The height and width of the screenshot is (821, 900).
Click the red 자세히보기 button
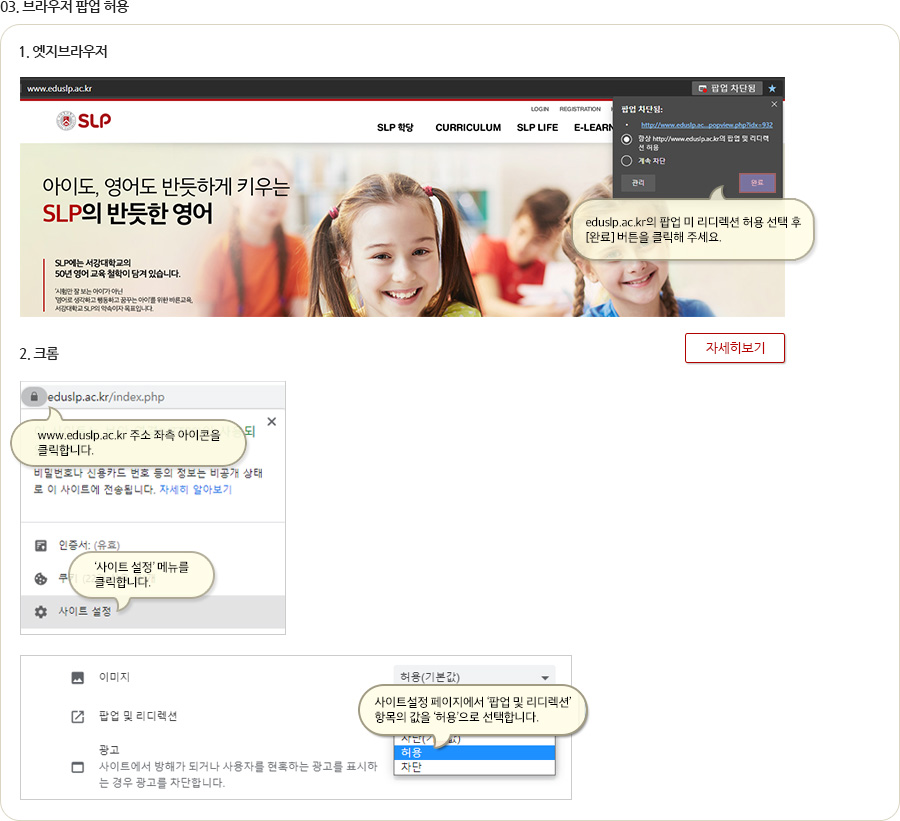click(x=734, y=348)
